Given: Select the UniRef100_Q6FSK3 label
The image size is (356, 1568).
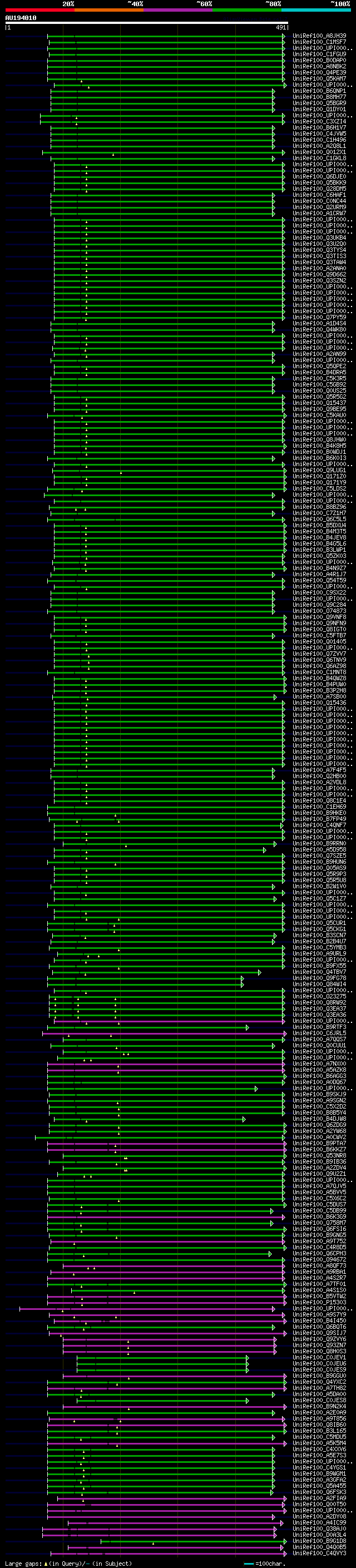Looking at the screenshot, I should [x=319, y=1491].
